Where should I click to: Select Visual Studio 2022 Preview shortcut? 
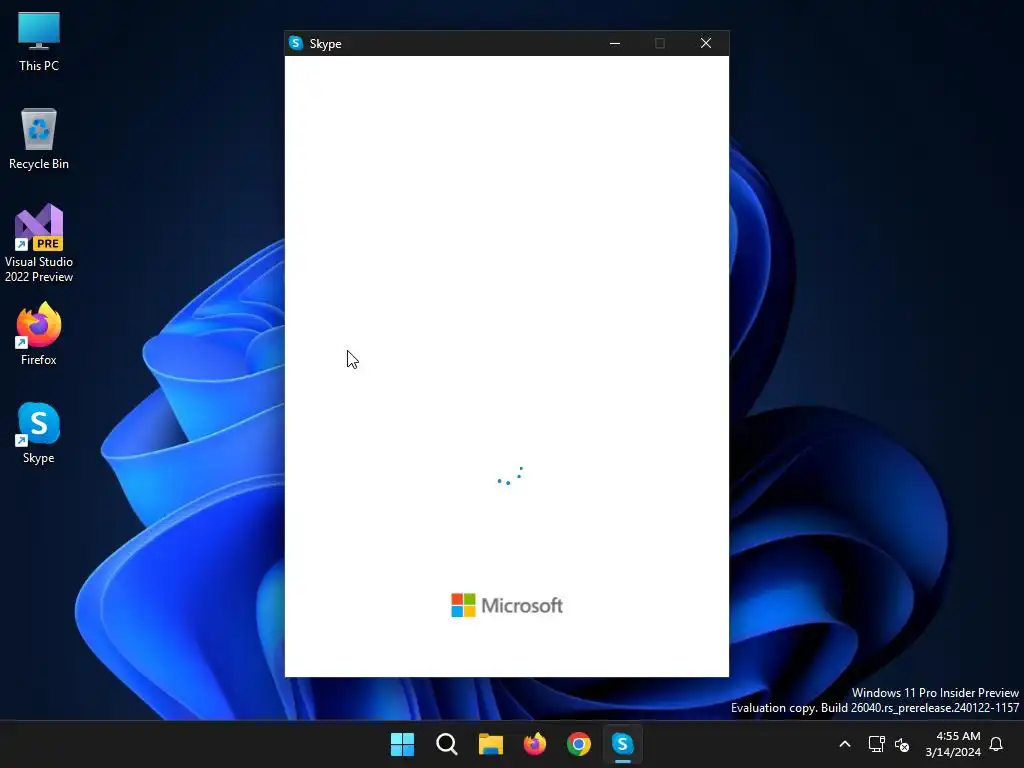tap(39, 243)
